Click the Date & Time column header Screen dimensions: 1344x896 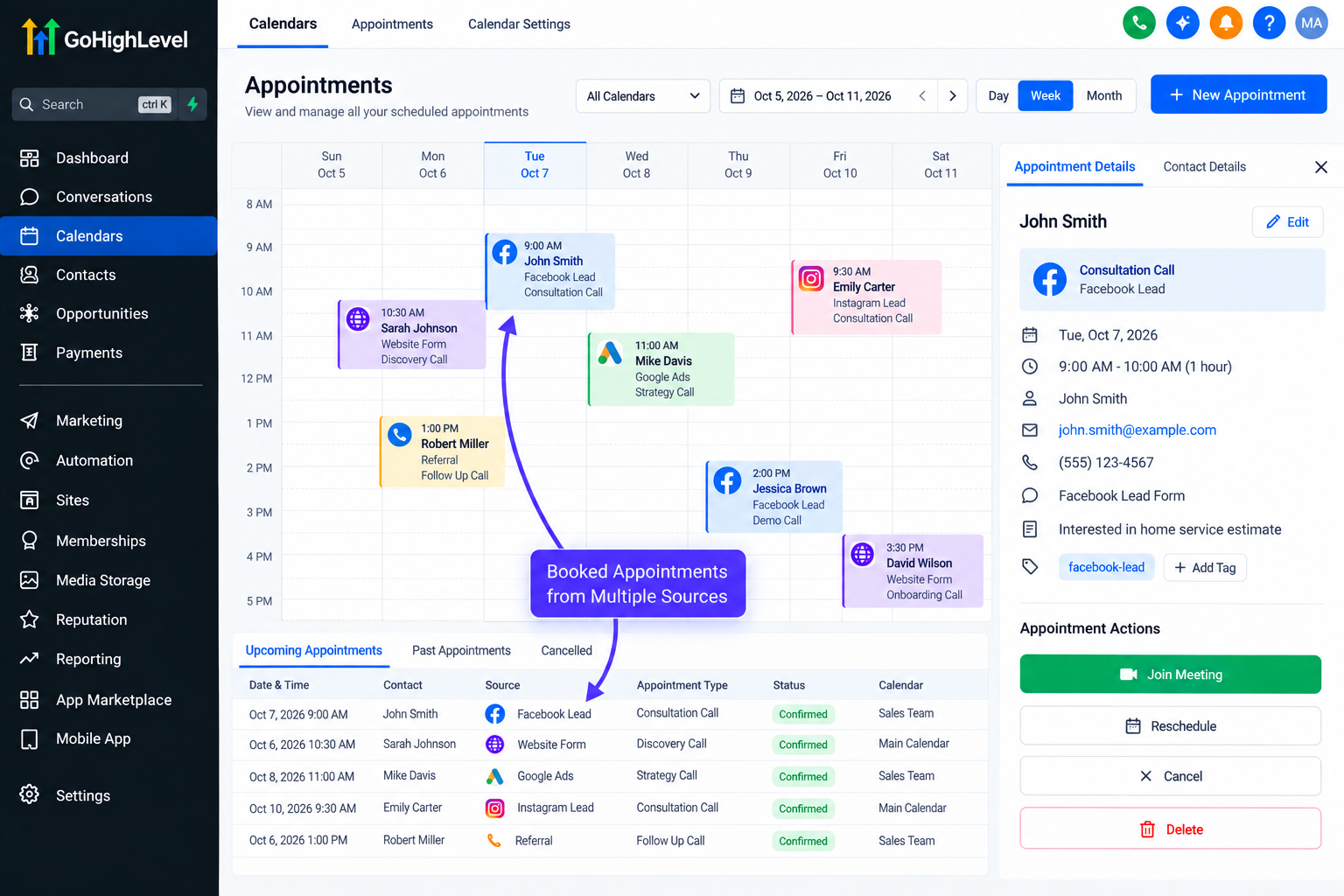point(279,685)
